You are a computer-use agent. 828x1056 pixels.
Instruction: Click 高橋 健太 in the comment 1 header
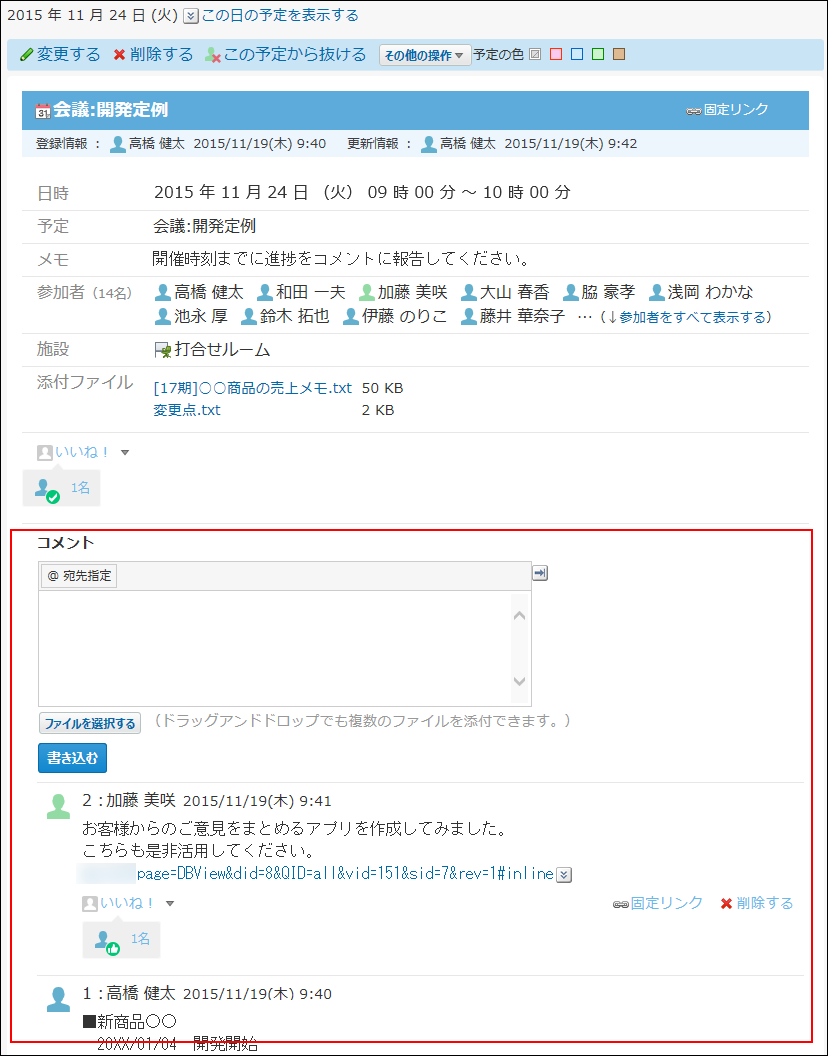coord(141,993)
